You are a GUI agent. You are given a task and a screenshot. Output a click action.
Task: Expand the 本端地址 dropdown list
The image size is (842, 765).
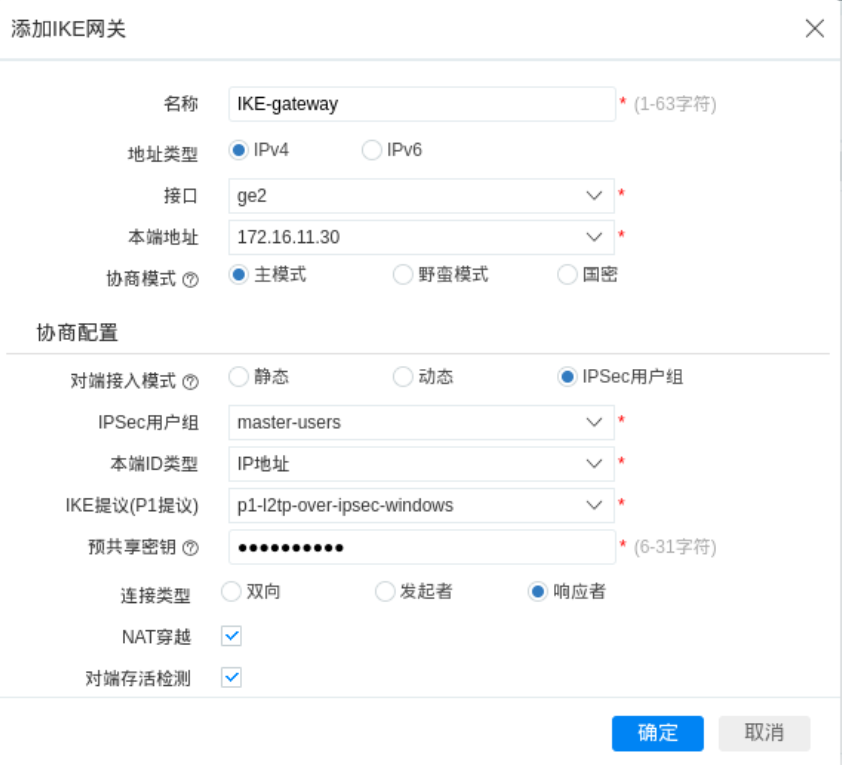[x=421, y=237]
